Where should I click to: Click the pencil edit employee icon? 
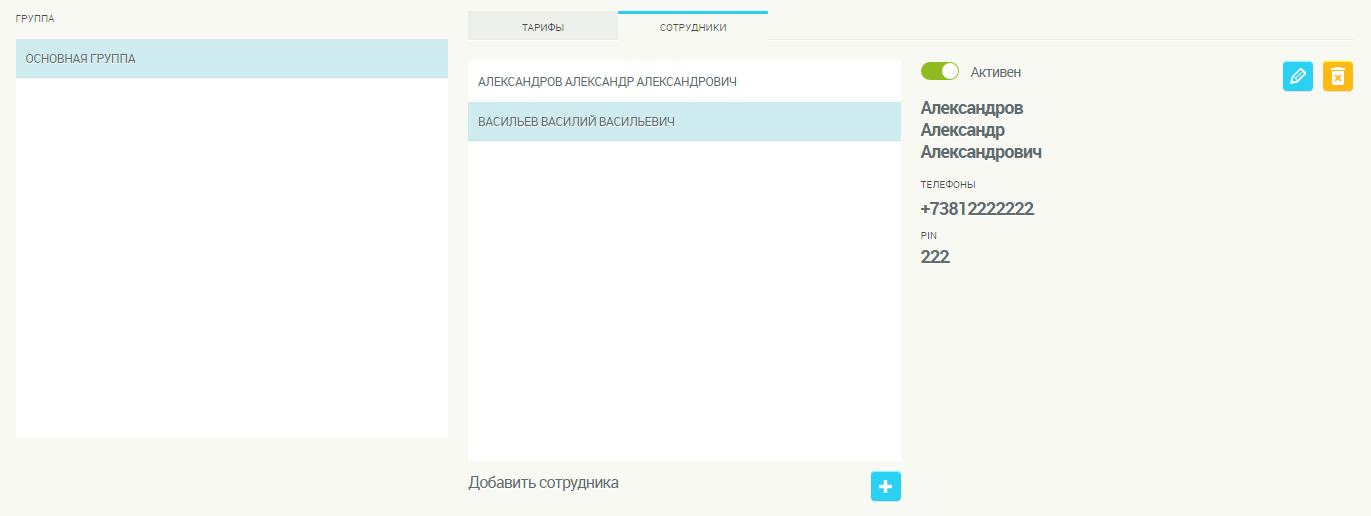(1297, 76)
